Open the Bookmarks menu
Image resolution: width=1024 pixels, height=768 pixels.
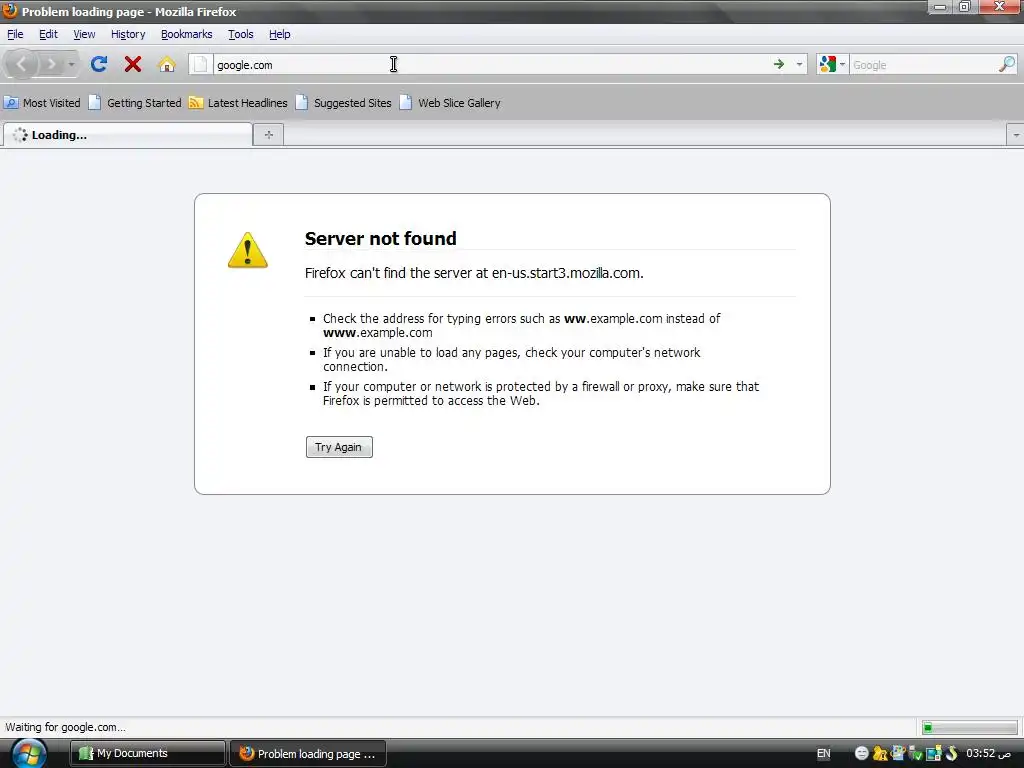tap(186, 34)
